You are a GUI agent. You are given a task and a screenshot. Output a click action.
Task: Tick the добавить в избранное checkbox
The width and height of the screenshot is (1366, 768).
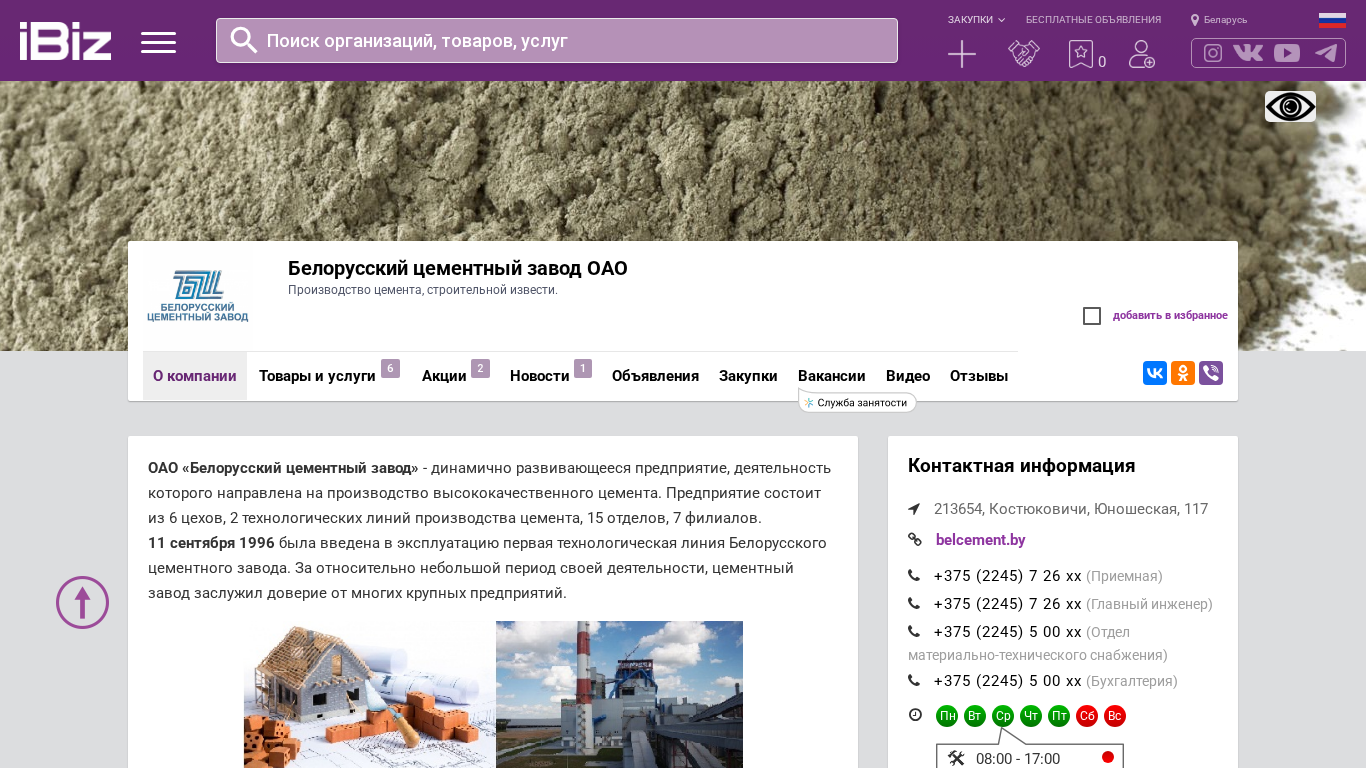pyautogui.click(x=1092, y=316)
